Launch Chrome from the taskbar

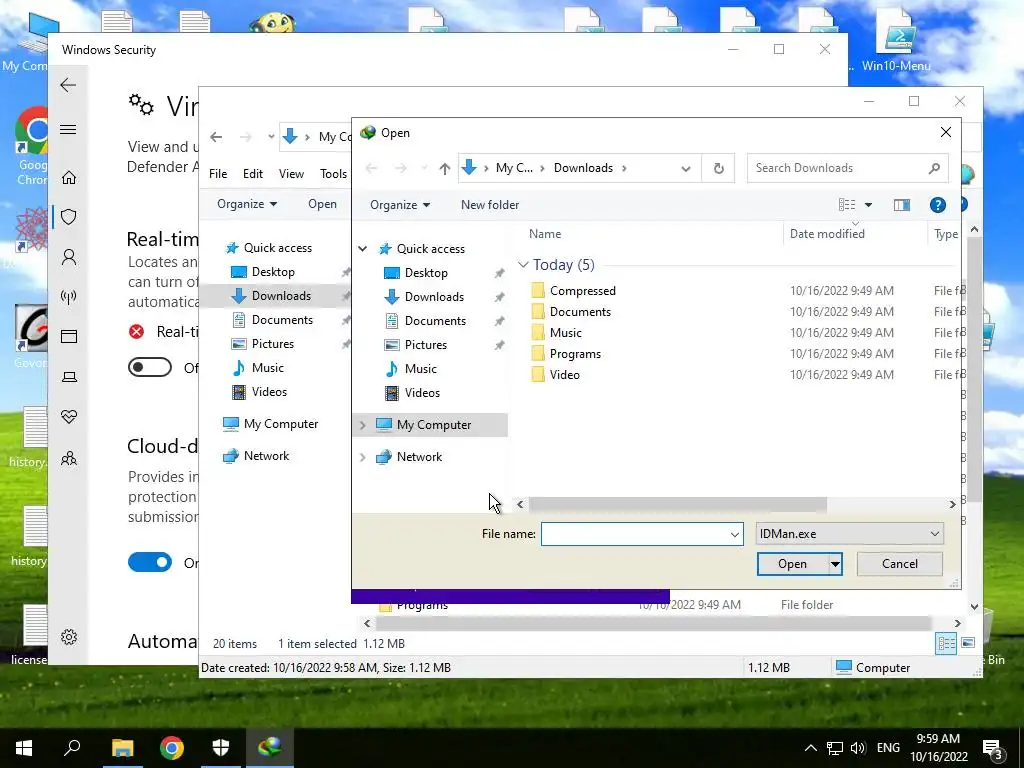point(172,748)
